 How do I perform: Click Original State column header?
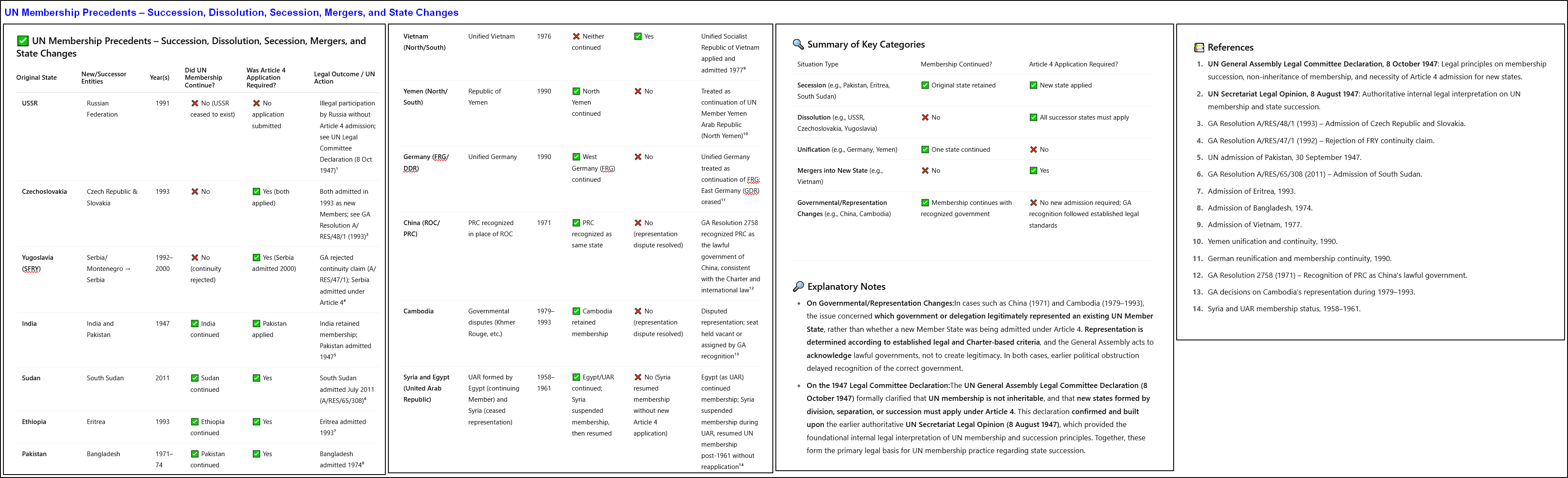click(x=36, y=78)
